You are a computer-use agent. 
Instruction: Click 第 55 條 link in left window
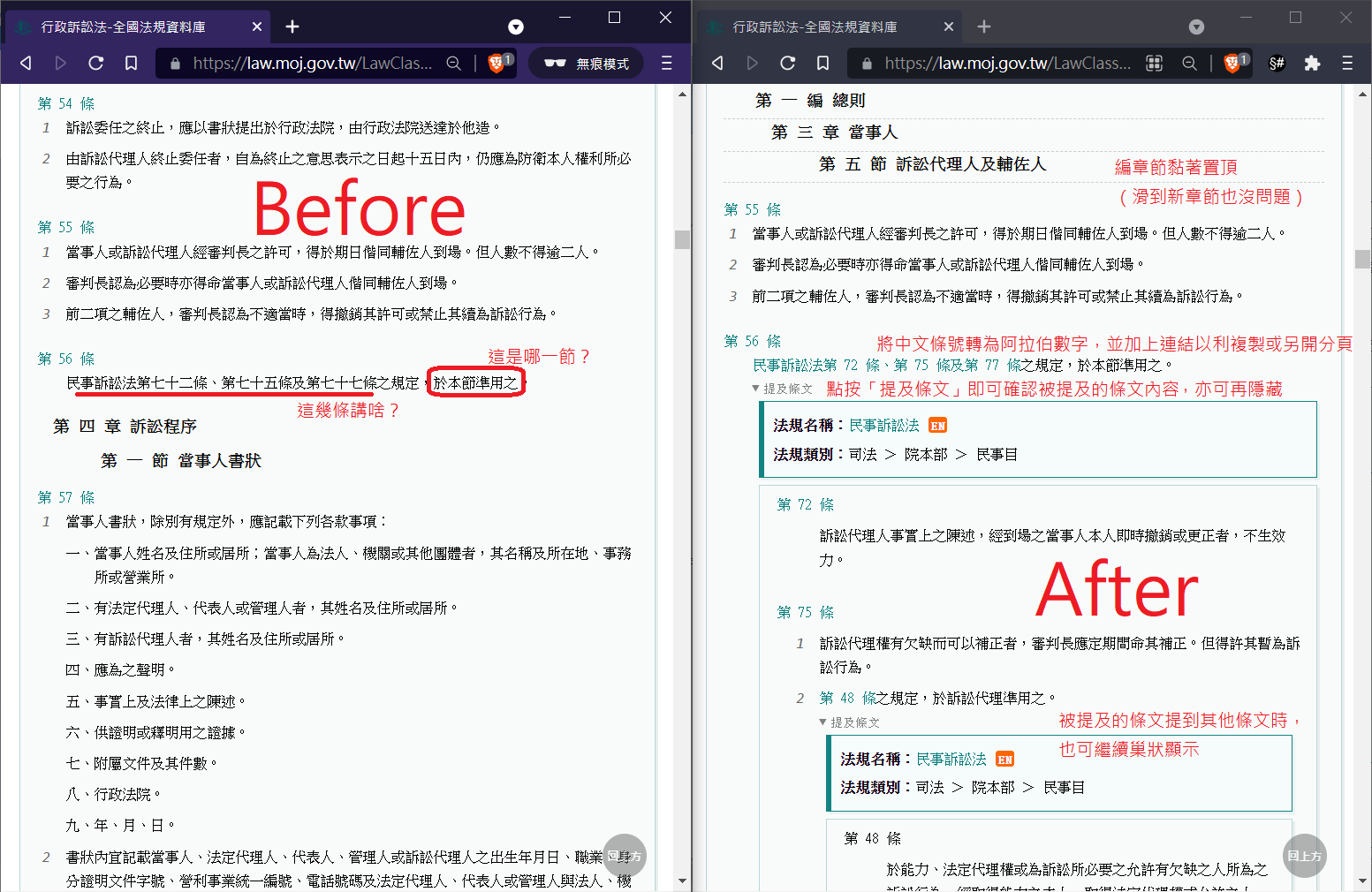66,228
